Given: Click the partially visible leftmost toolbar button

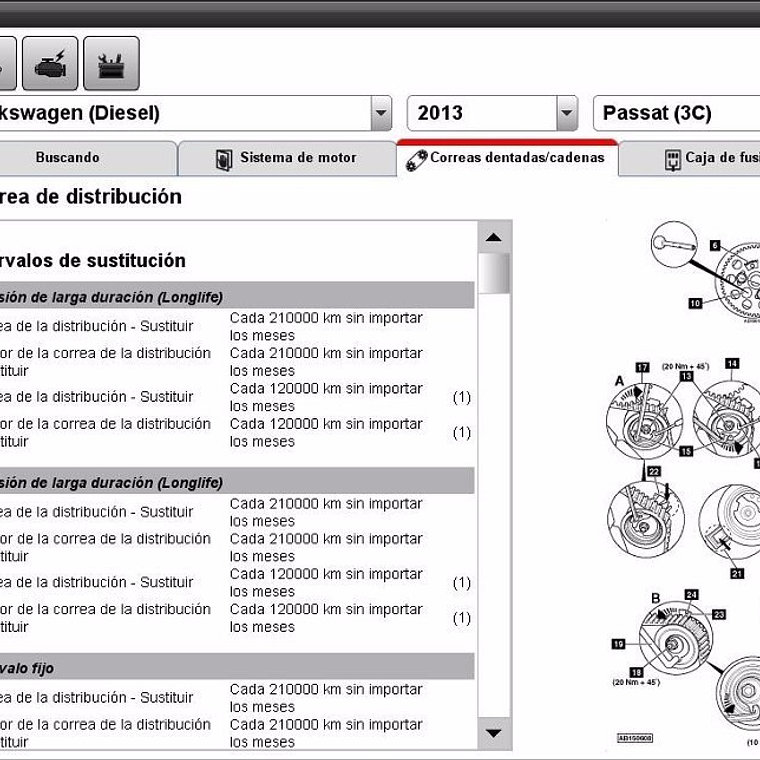Looking at the screenshot, I should pyautogui.click(x=6, y=64).
